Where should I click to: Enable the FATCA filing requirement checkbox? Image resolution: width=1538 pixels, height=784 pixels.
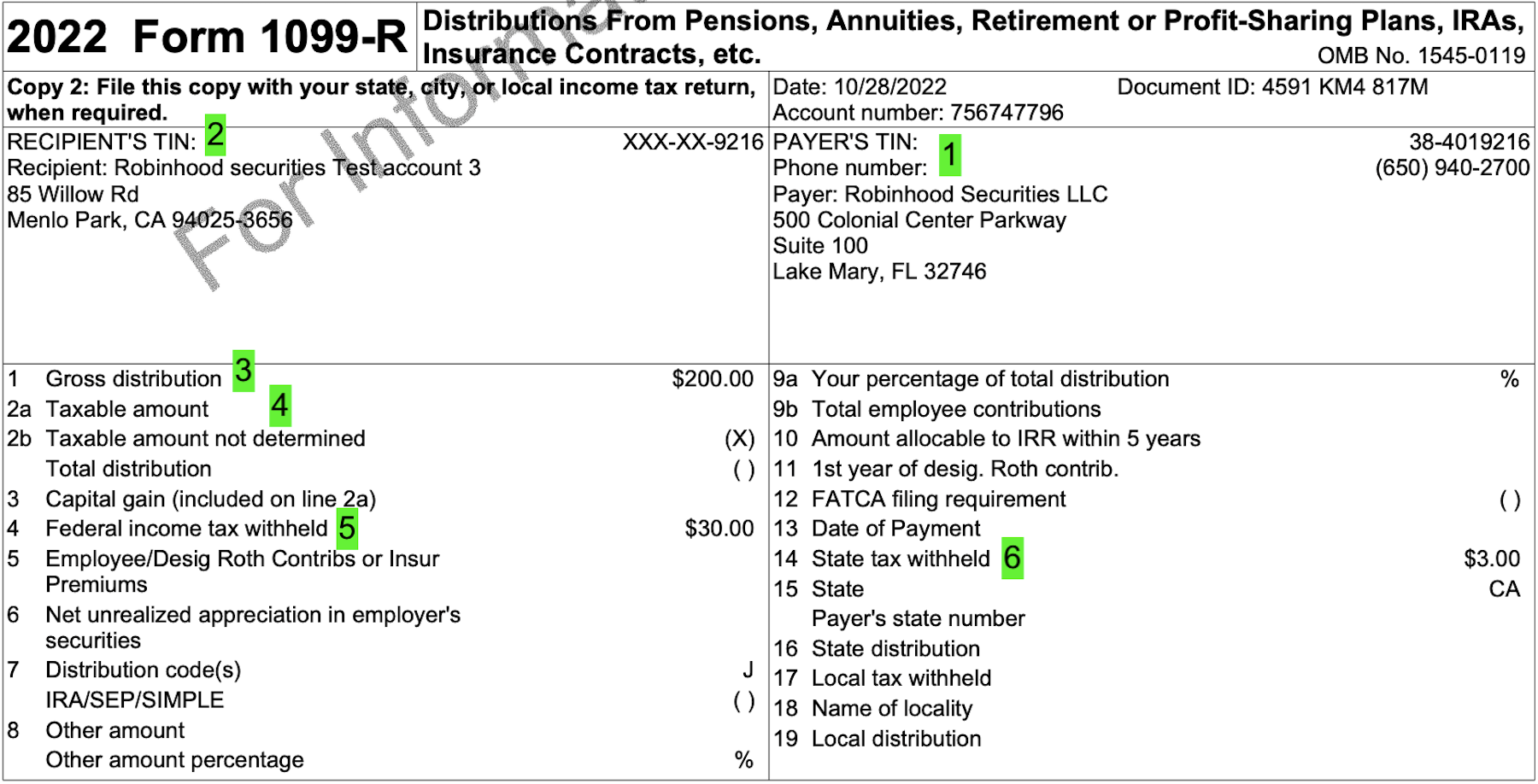tap(1510, 500)
